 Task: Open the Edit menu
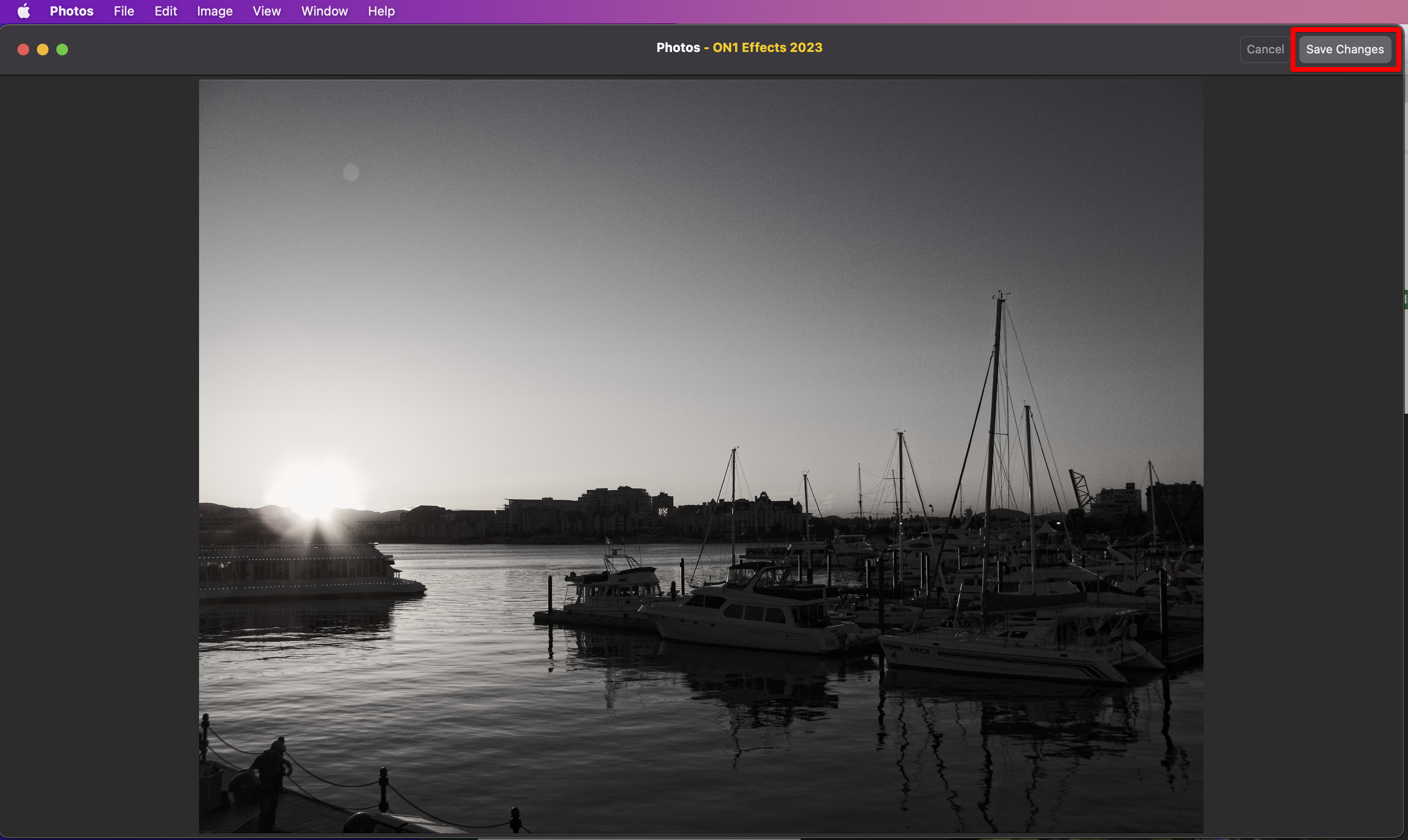click(x=165, y=11)
